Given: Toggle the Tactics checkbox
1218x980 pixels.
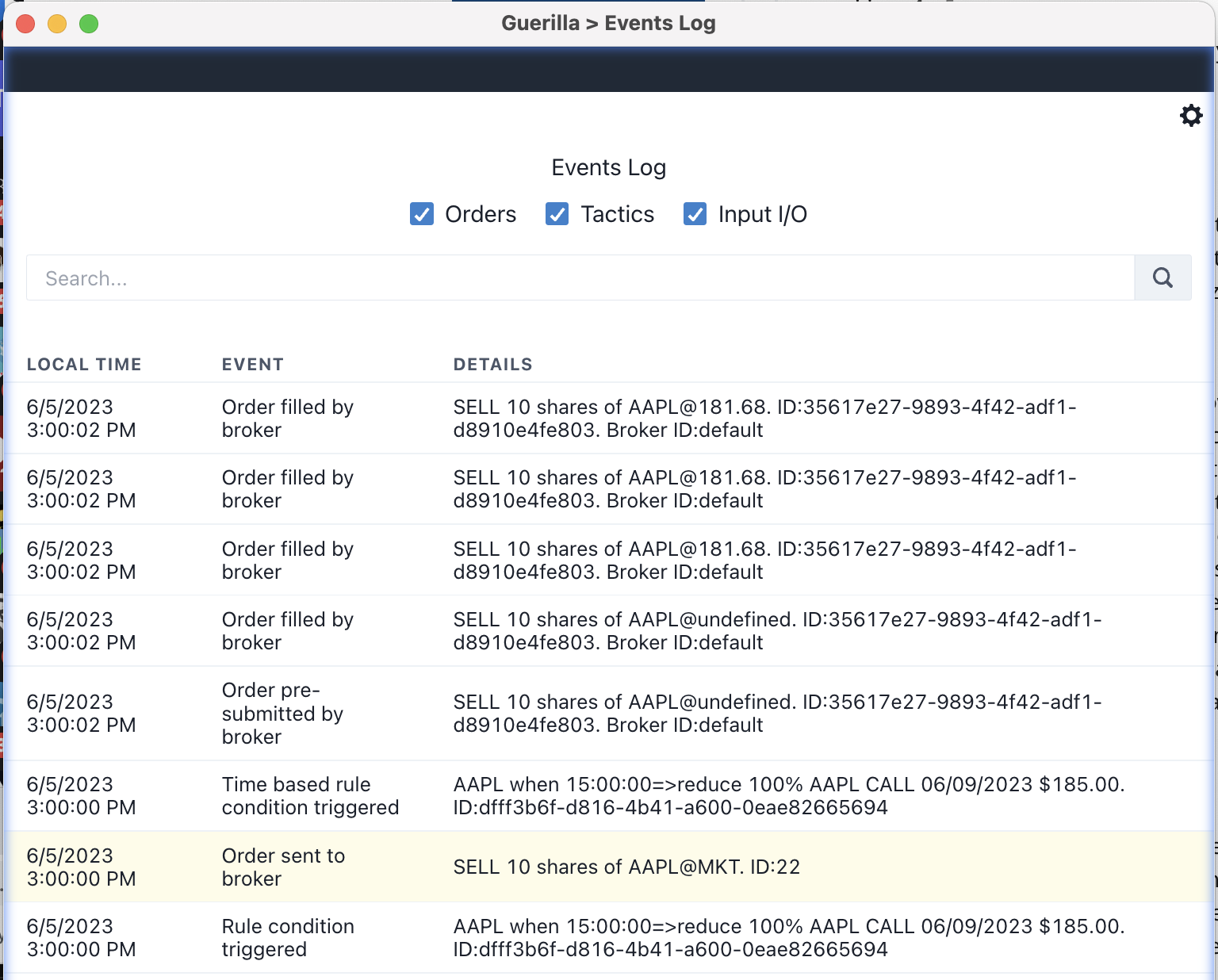Looking at the screenshot, I should [x=557, y=214].
